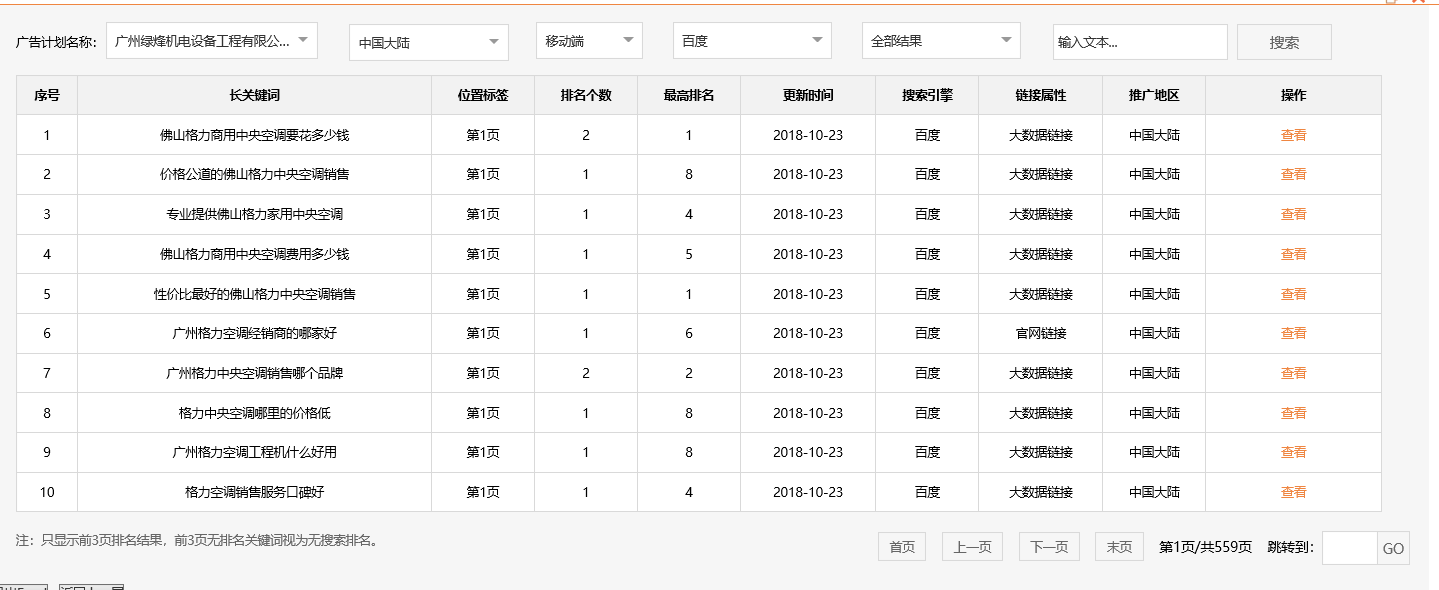Screen dimensions: 1439x590
Task: Open the 全部结果 results filter dropdown
Action: (x=940, y=41)
